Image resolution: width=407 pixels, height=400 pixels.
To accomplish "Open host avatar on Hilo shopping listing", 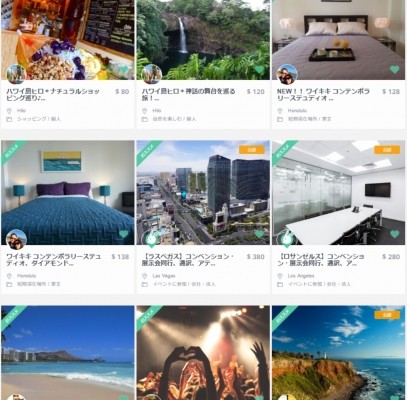I will pyautogui.click(x=16, y=74).
